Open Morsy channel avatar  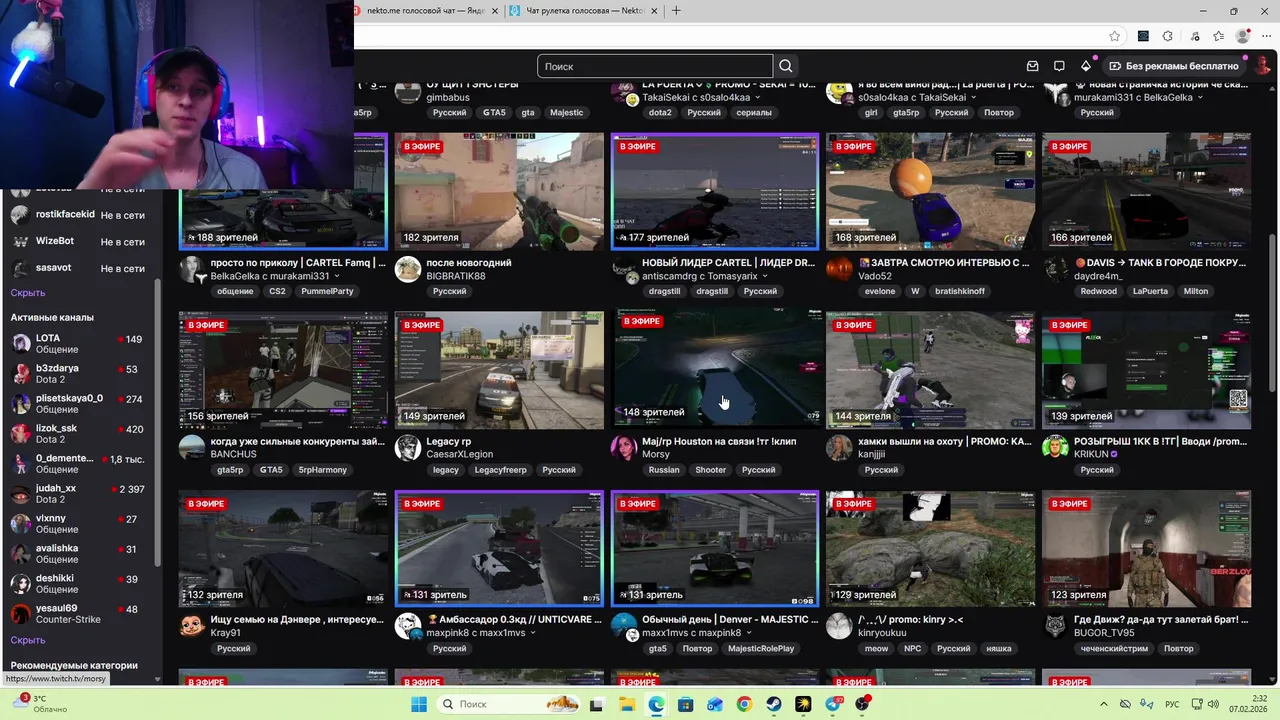pos(624,447)
